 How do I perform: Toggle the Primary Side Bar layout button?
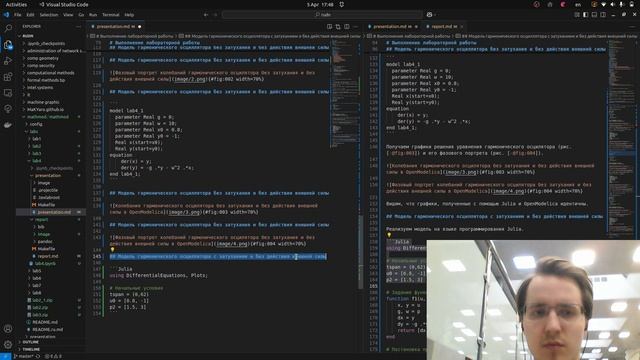tap(585, 15)
